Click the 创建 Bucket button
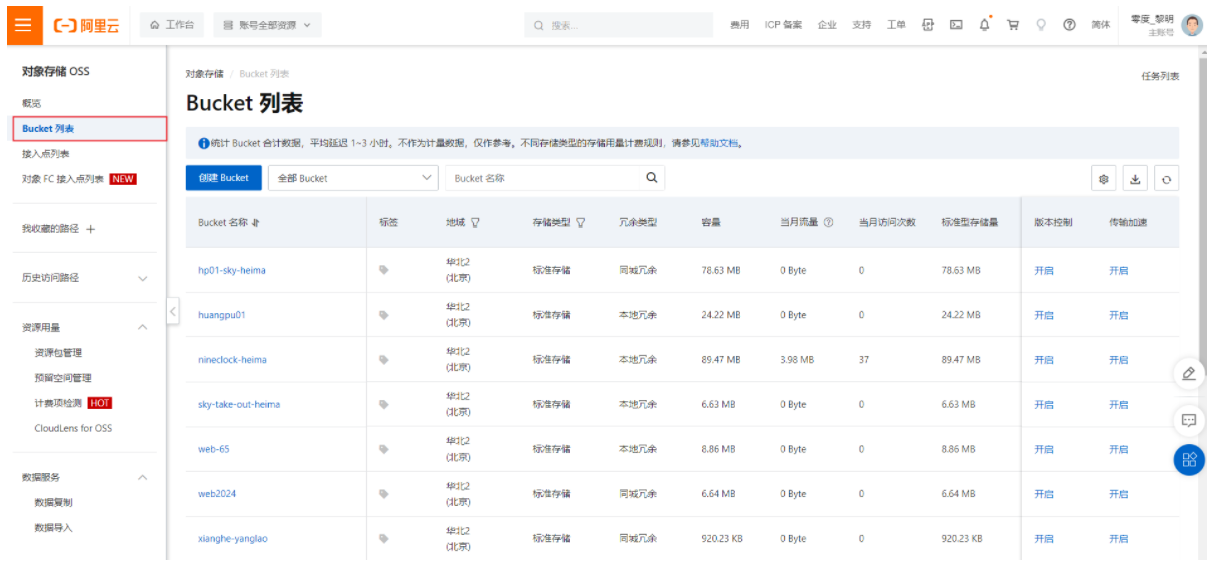 click(224, 178)
